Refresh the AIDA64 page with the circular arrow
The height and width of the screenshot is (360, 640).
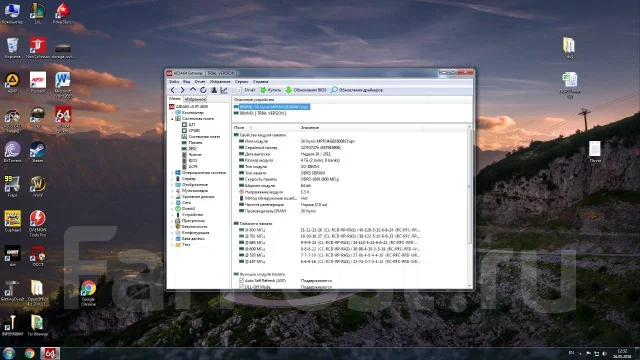pyautogui.click(x=203, y=90)
